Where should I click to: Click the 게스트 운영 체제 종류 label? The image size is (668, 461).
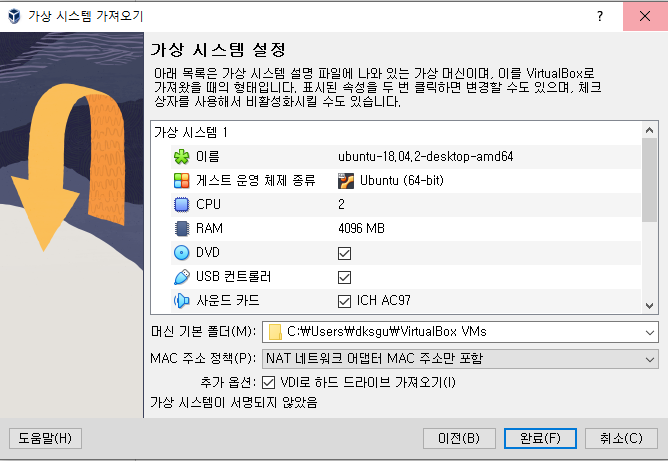(256, 181)
